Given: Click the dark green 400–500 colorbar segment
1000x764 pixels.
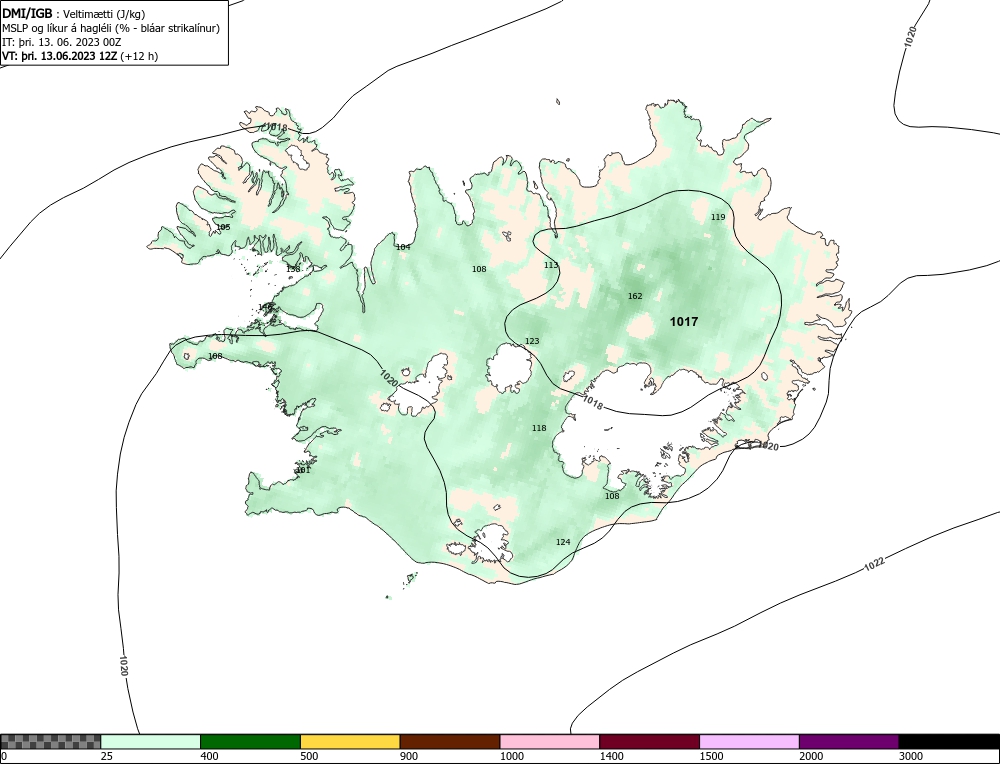Looking at the screenshot, I should point(250,742).
